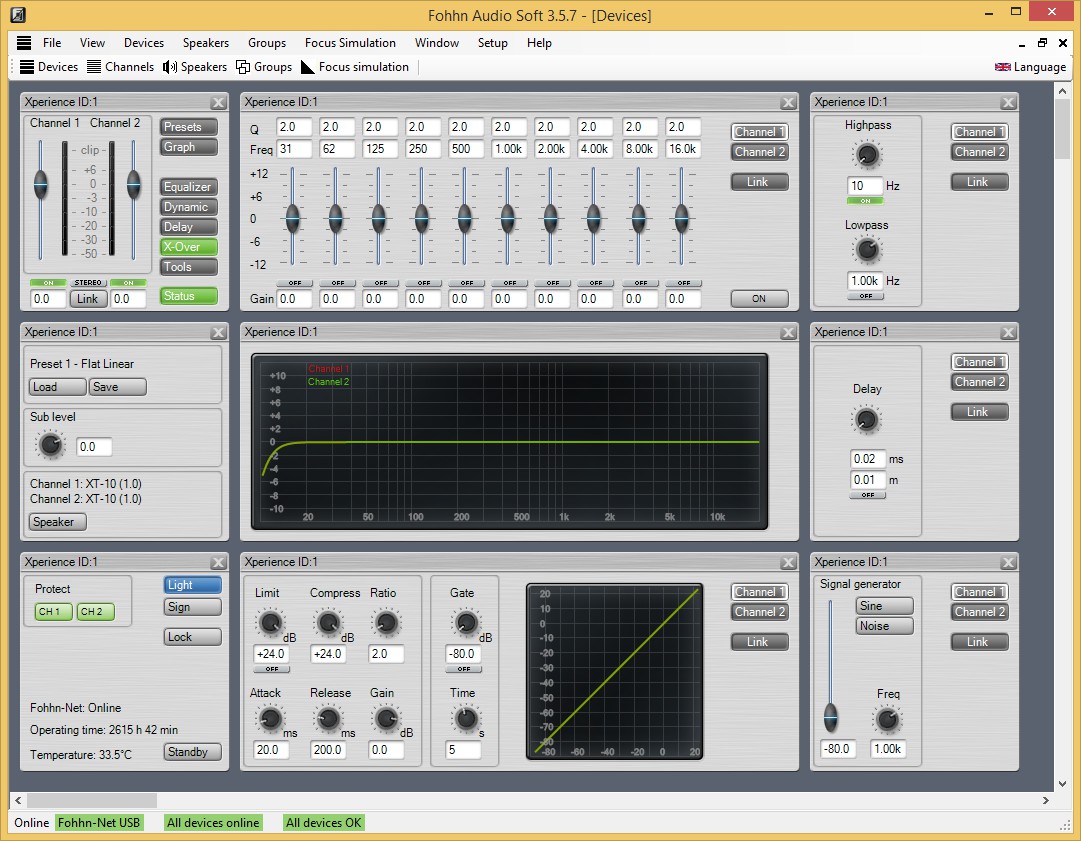
Task: Select the Sine signal generator button
Action: click(885, 606)
